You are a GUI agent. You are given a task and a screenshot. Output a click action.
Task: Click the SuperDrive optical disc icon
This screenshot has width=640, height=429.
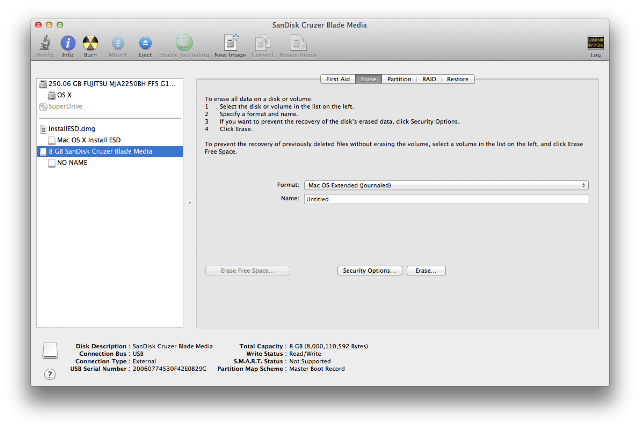coord(43,107)
